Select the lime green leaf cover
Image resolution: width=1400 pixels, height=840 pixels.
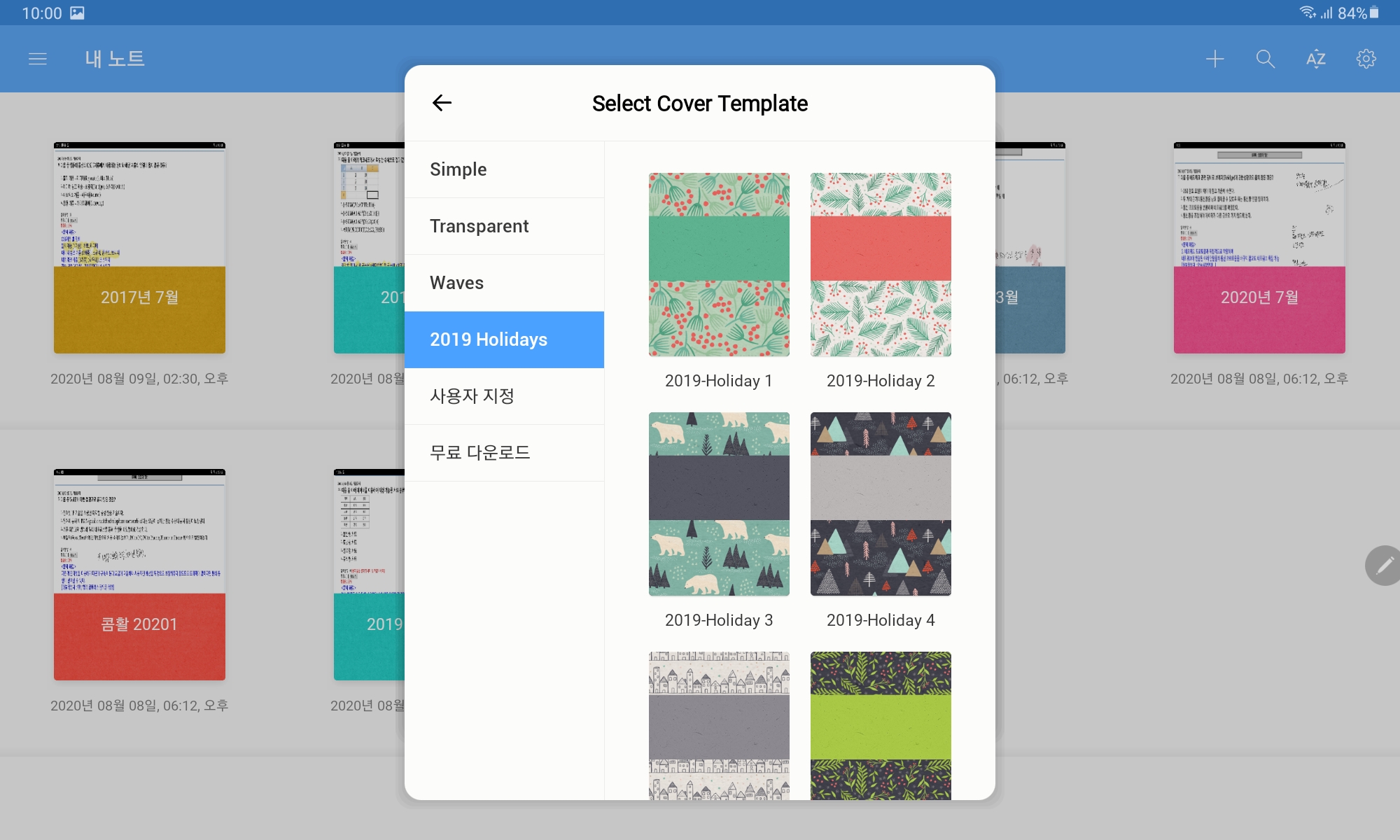(881, 725)
